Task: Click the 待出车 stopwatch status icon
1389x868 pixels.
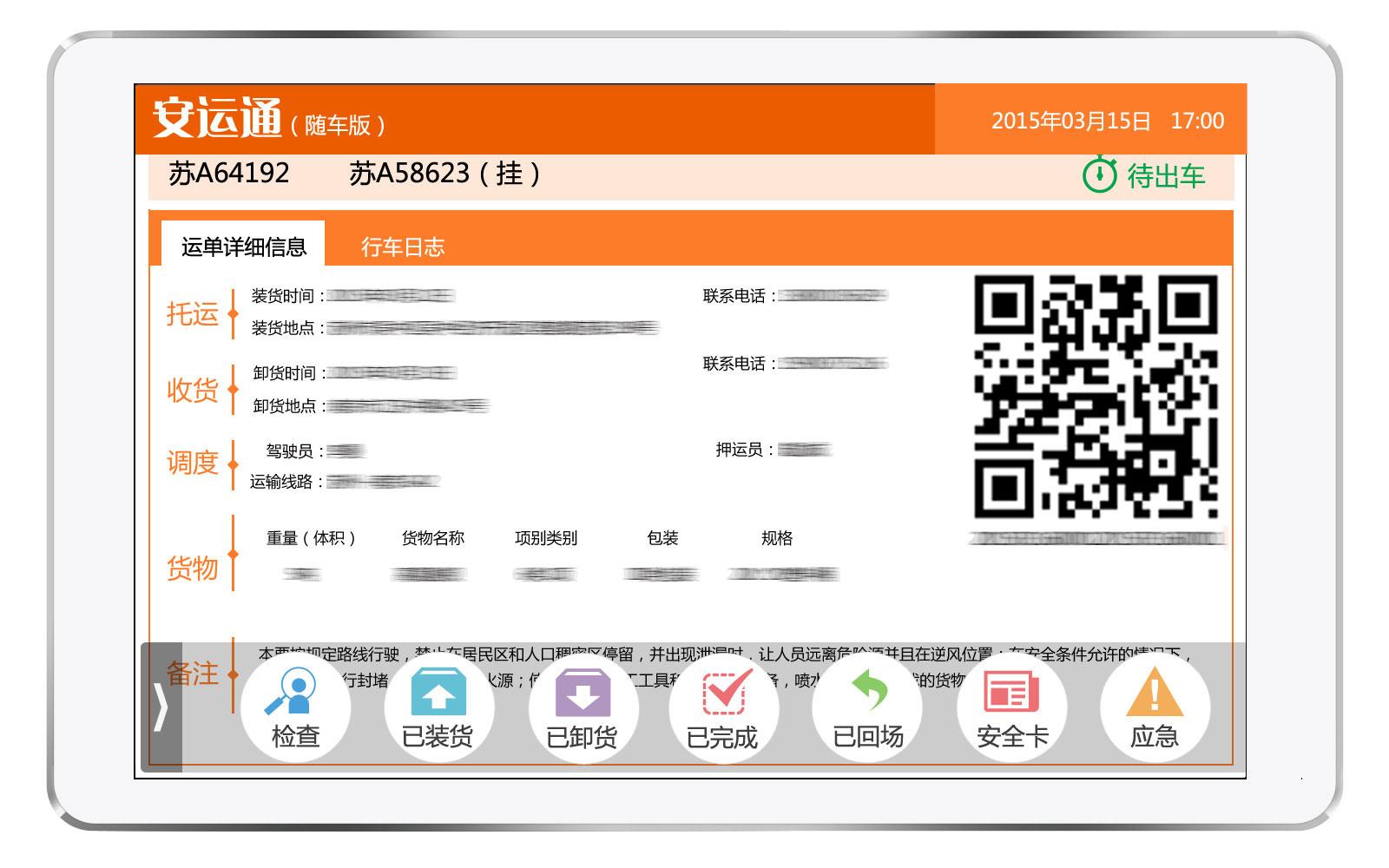Action: pos(1099,174)
